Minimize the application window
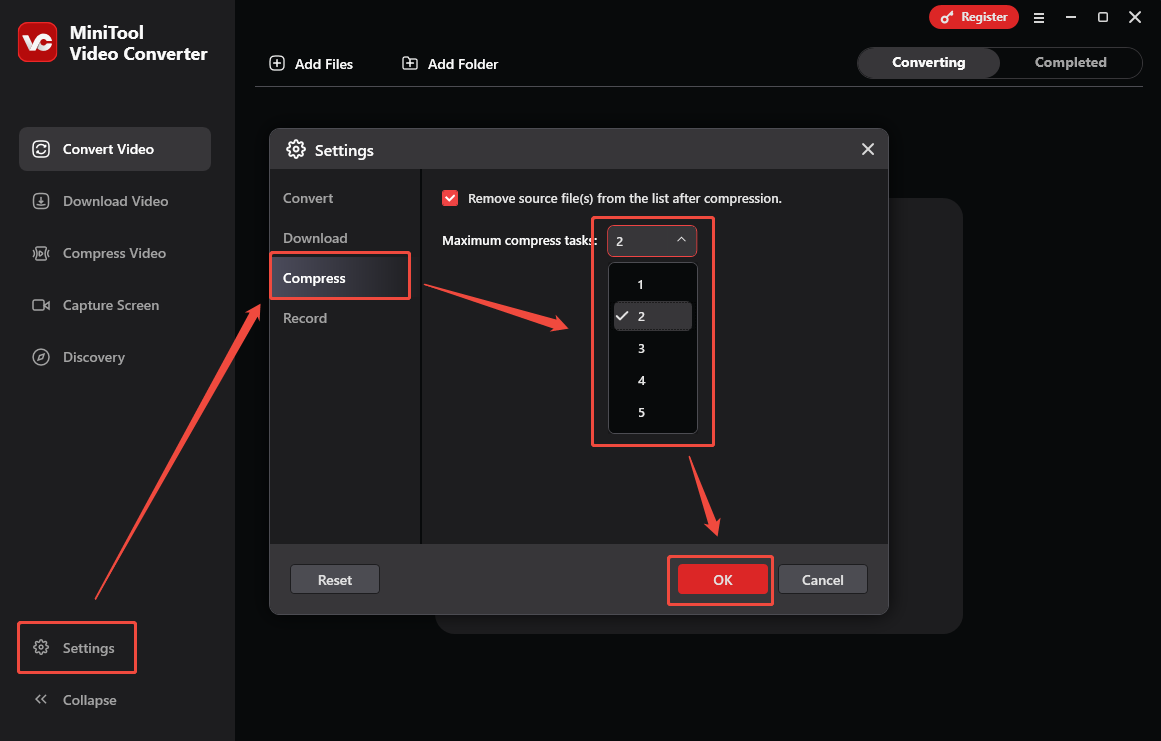 click(x=1071, y=17)
